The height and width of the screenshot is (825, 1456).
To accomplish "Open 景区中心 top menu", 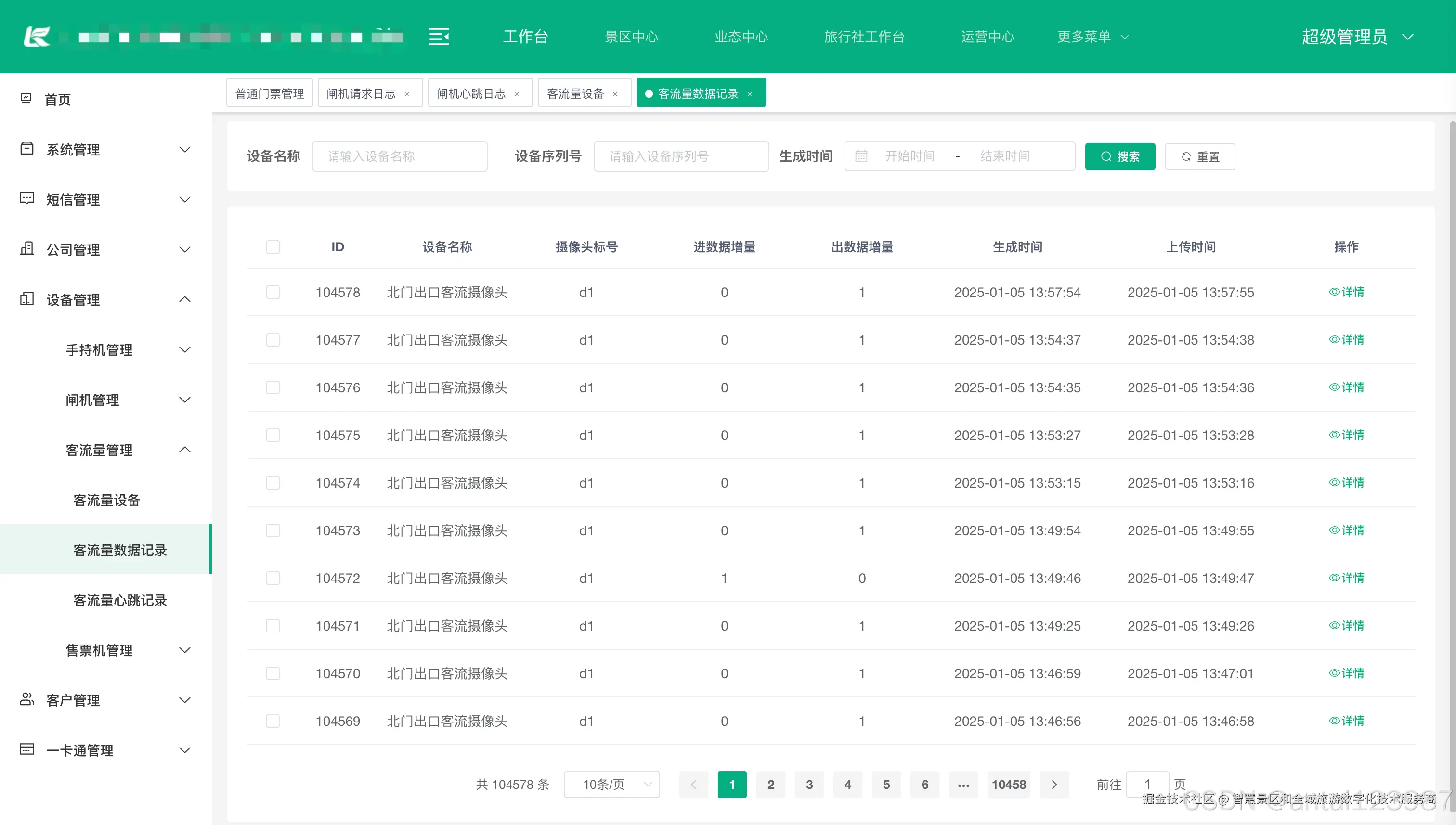I will [x=631, y=37].
